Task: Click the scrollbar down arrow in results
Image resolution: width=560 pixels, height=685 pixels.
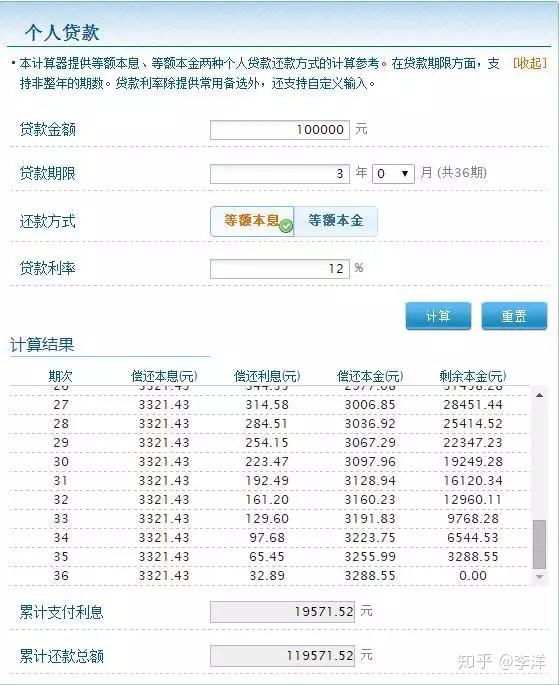Action: [x=539, y=577]
